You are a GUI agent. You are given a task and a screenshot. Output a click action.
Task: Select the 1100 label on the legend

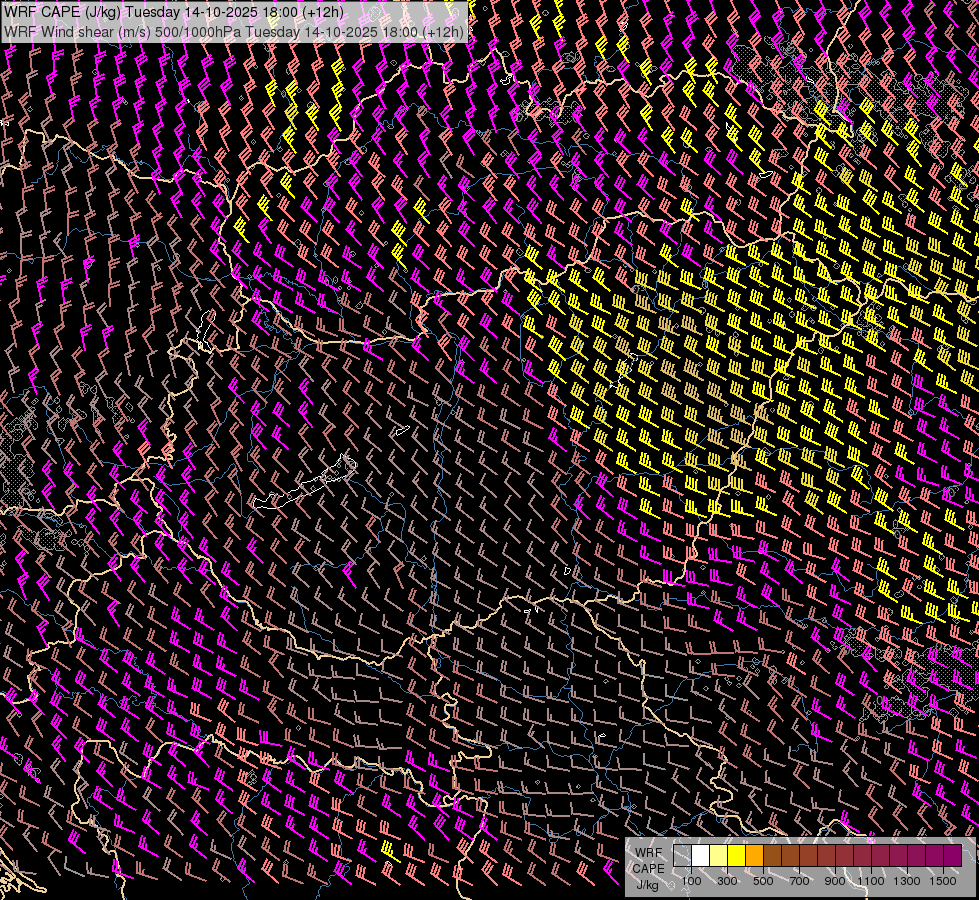[x=871, y=881]
